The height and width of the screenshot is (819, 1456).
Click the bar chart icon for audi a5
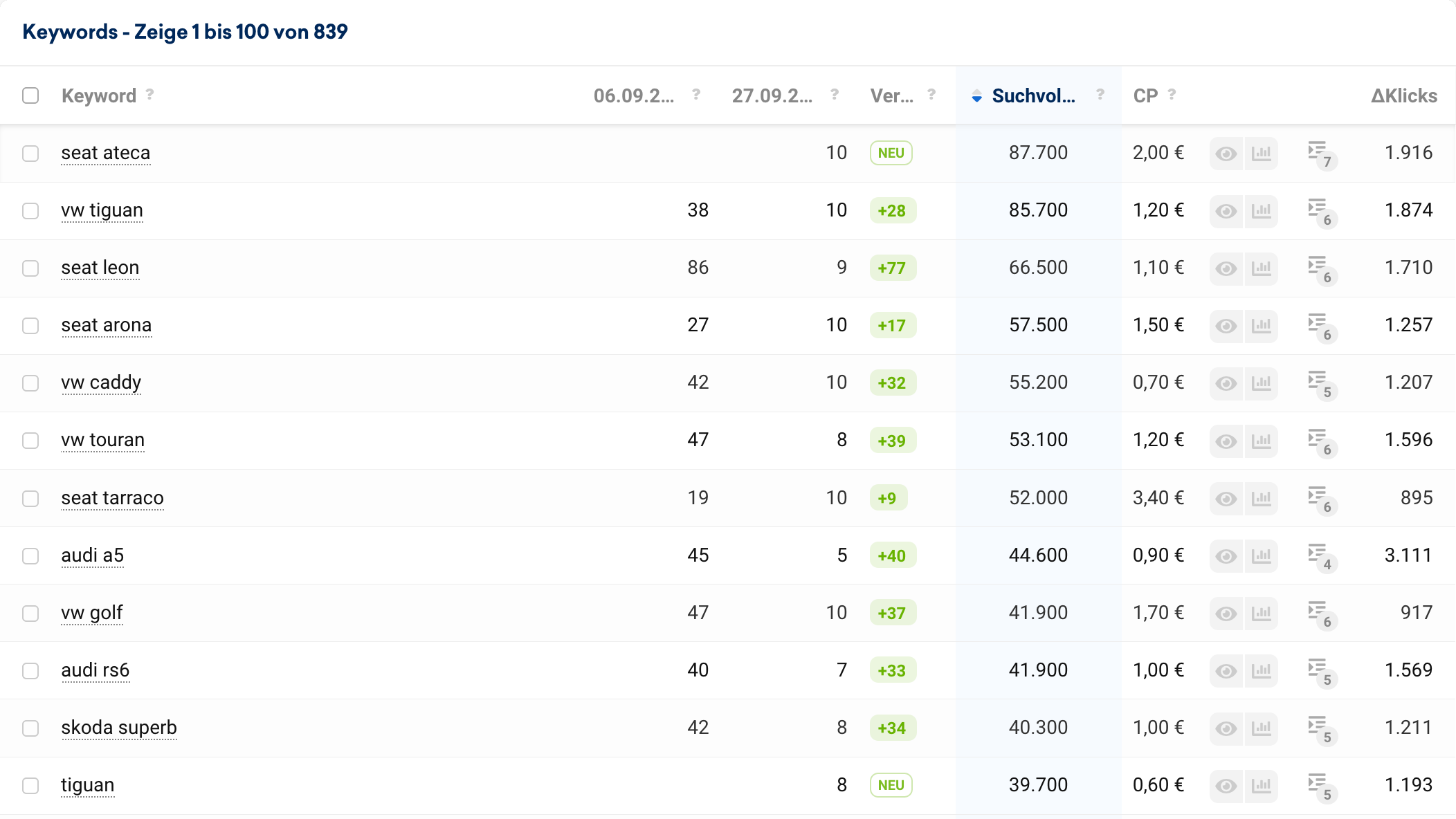coord(1261,555)
